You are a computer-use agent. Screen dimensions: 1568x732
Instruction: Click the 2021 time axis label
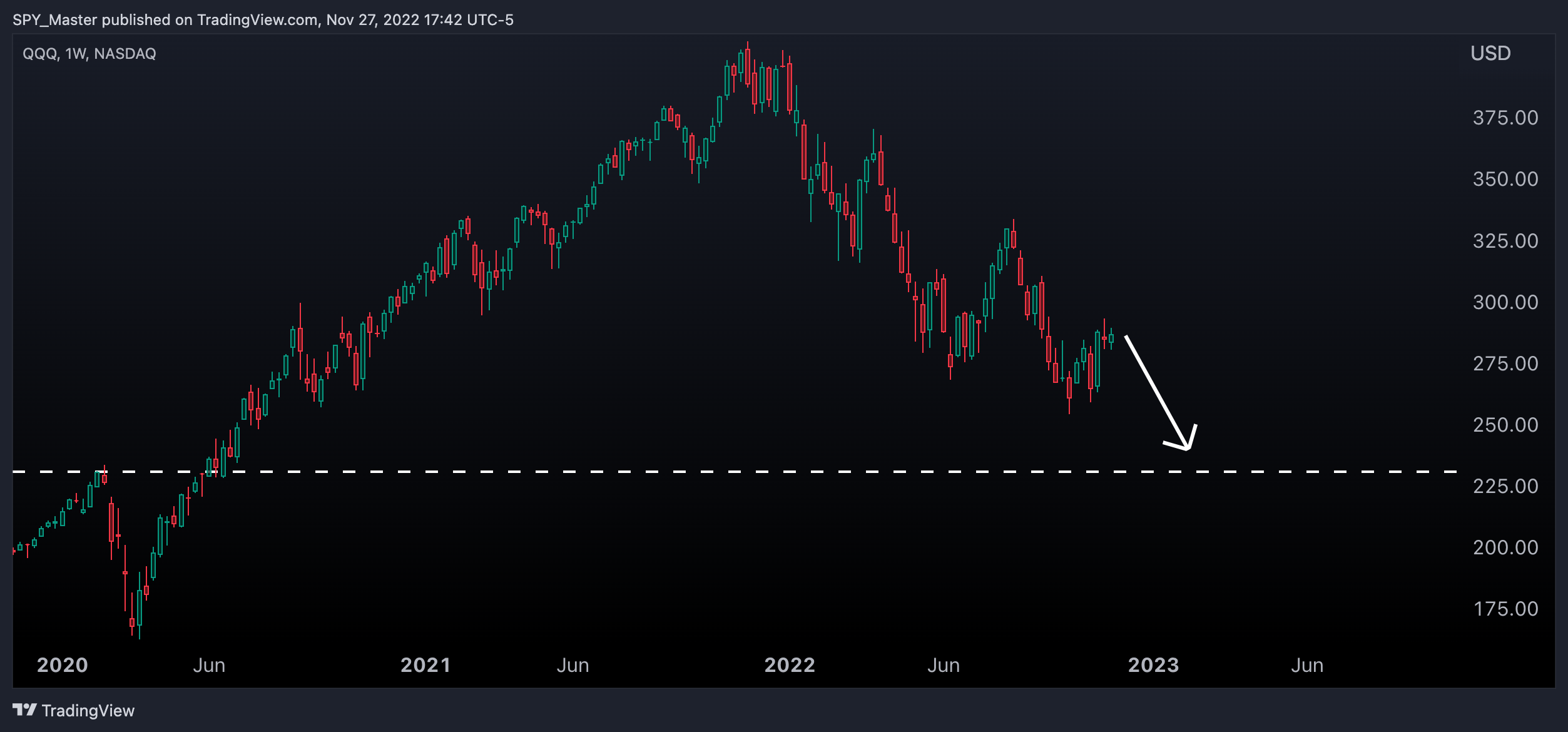[425, 665]
